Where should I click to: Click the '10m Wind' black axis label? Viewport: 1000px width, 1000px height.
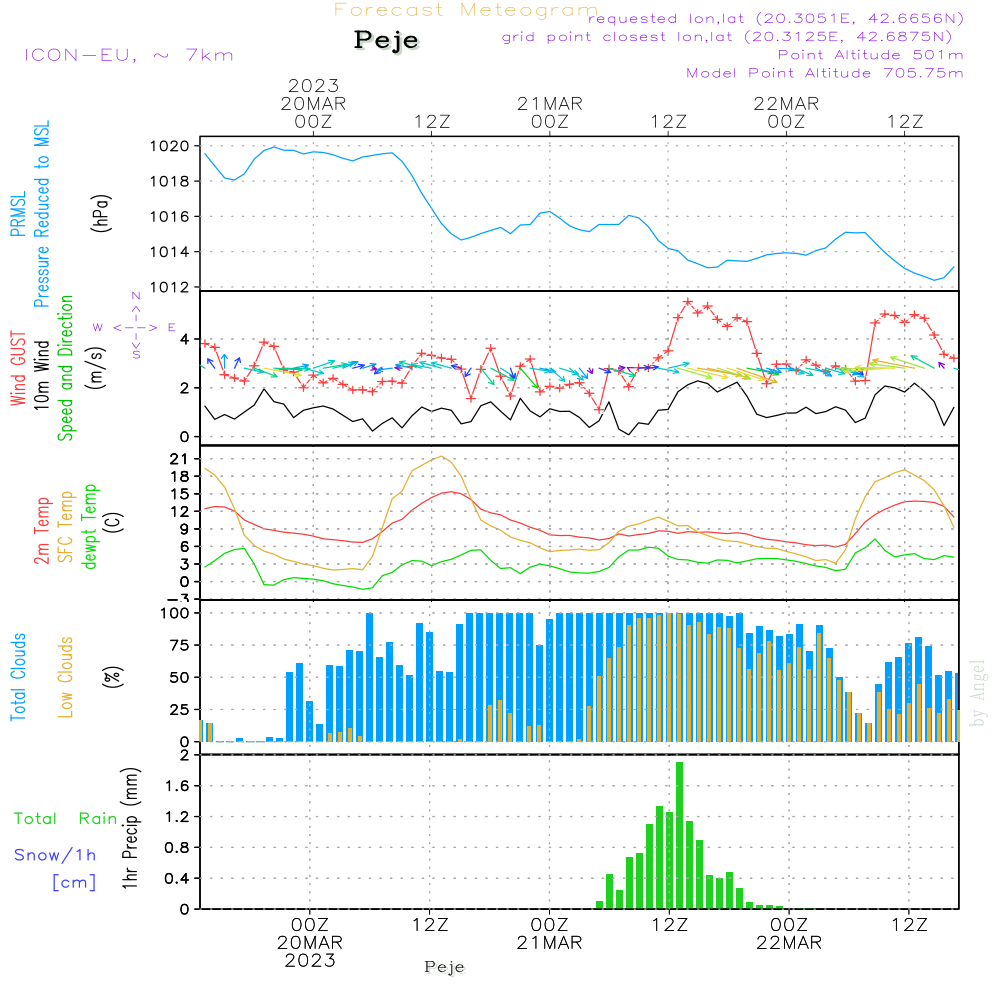41,374
